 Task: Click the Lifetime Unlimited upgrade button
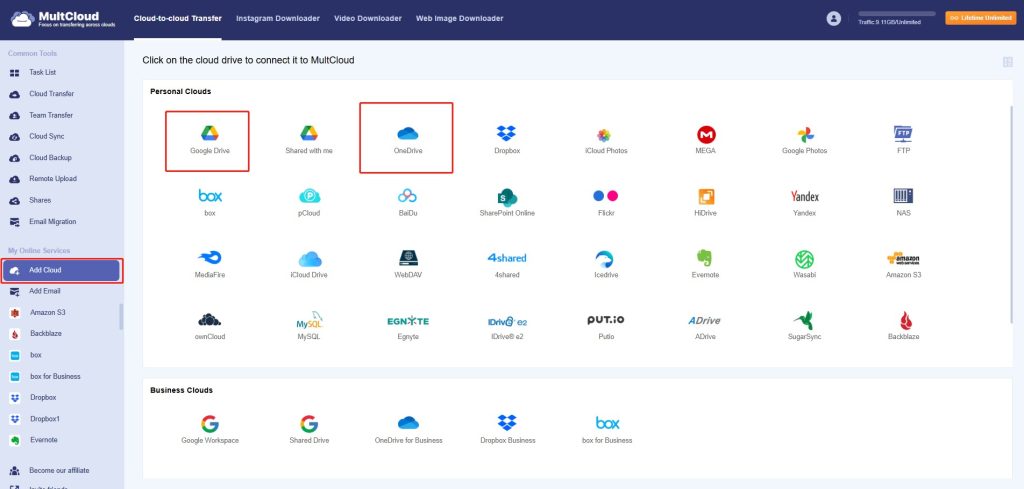pos(982,18)
